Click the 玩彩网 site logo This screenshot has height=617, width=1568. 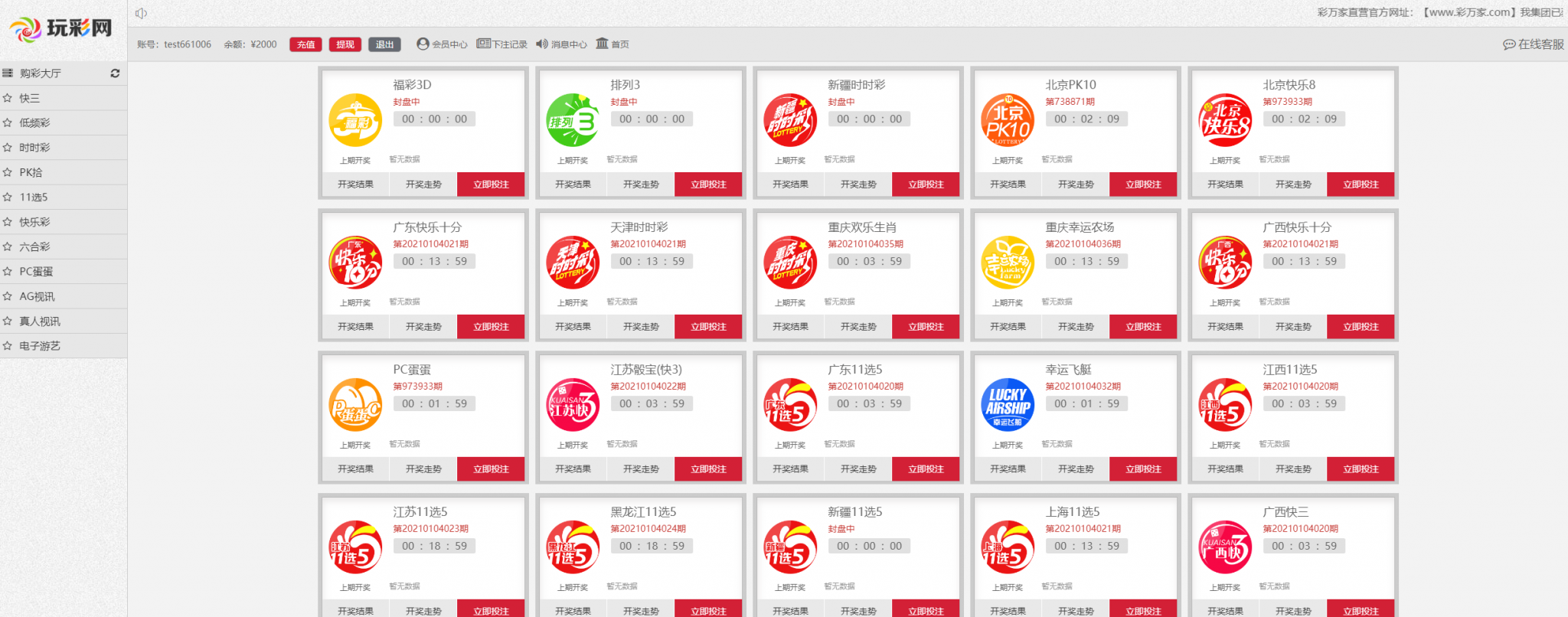[61, 30]
